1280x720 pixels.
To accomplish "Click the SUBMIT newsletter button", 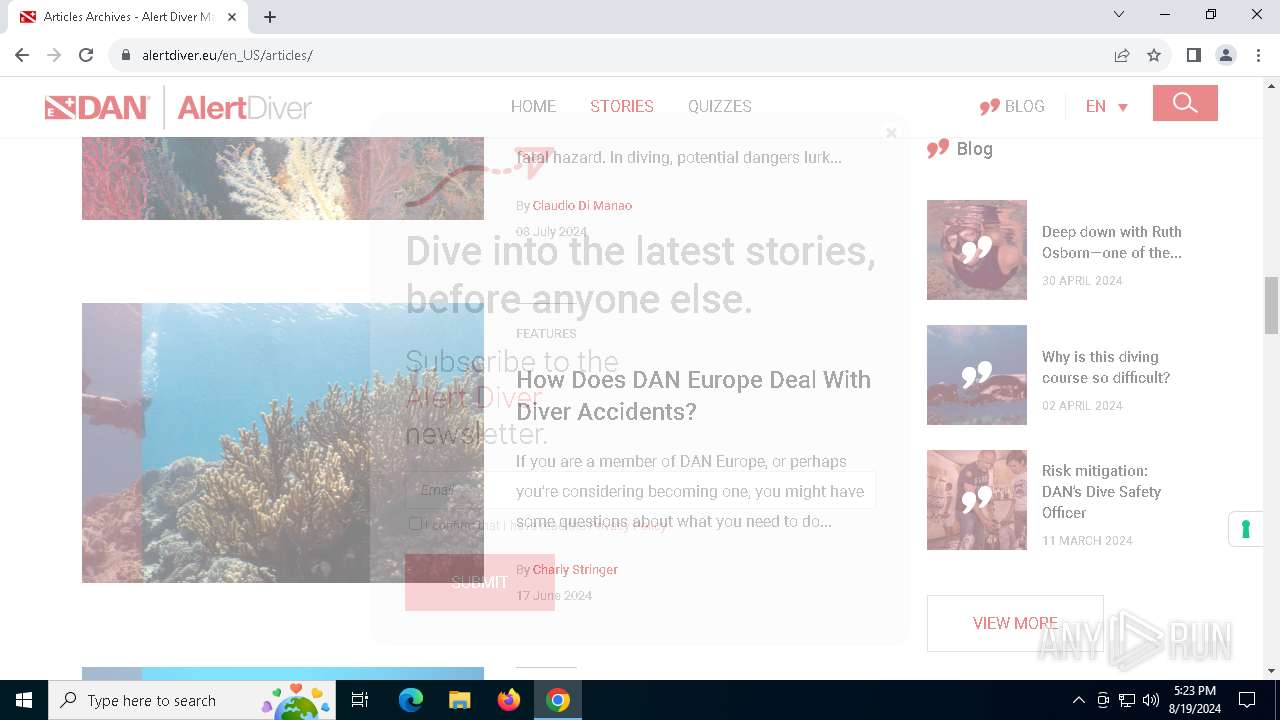I will (480, 582).
